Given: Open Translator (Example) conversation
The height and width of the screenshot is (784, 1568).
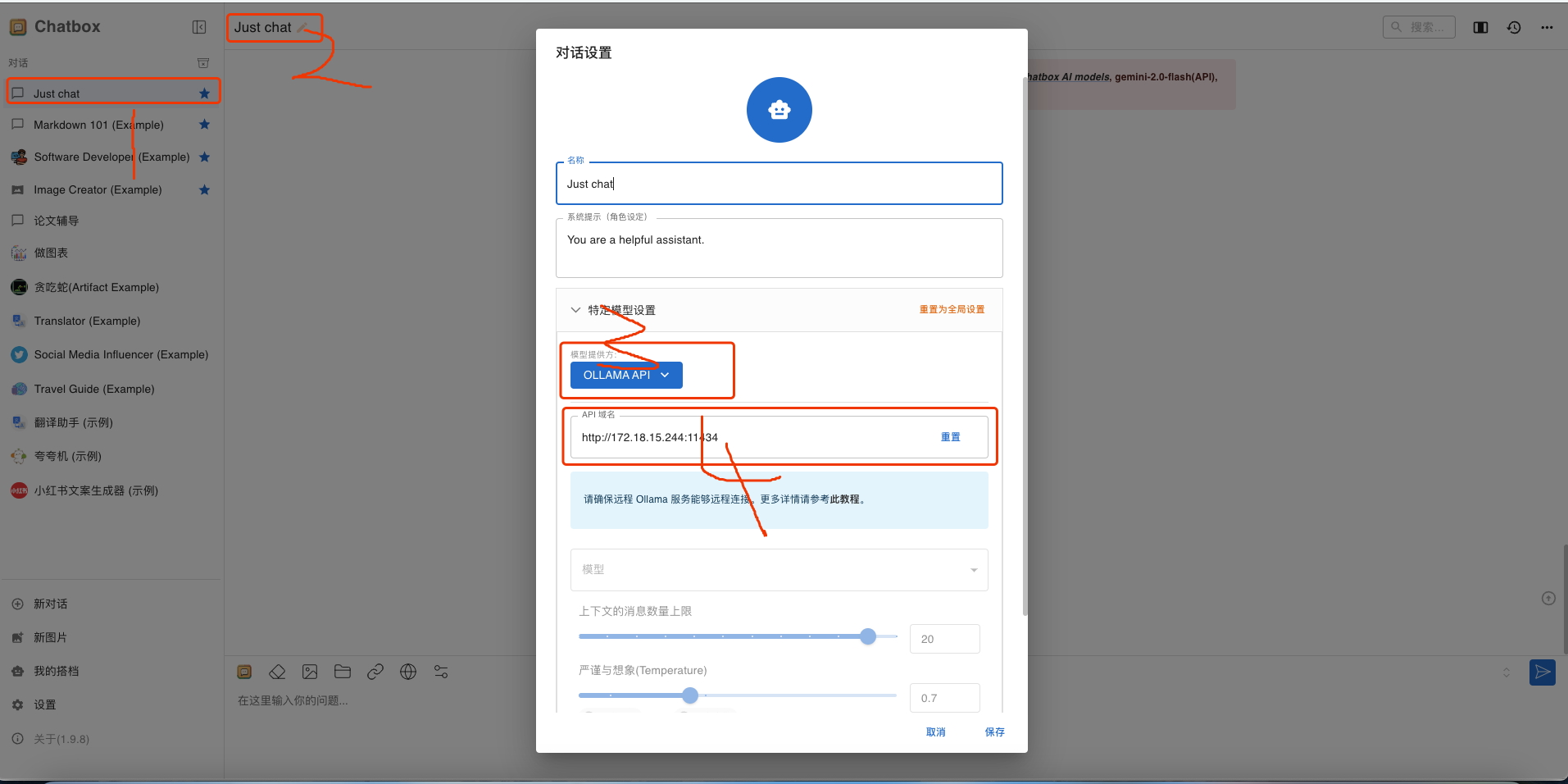Looking at the screenshot, I should [x=113, y=321].
